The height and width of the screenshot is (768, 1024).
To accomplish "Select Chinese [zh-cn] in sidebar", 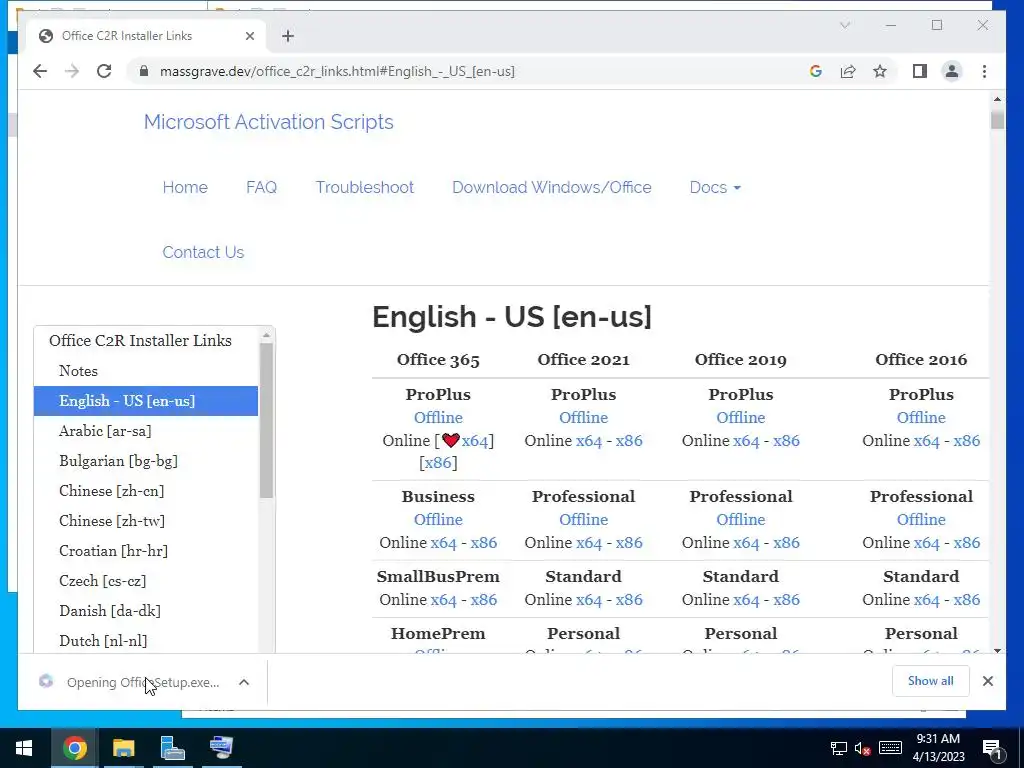I will pos(112,491).
